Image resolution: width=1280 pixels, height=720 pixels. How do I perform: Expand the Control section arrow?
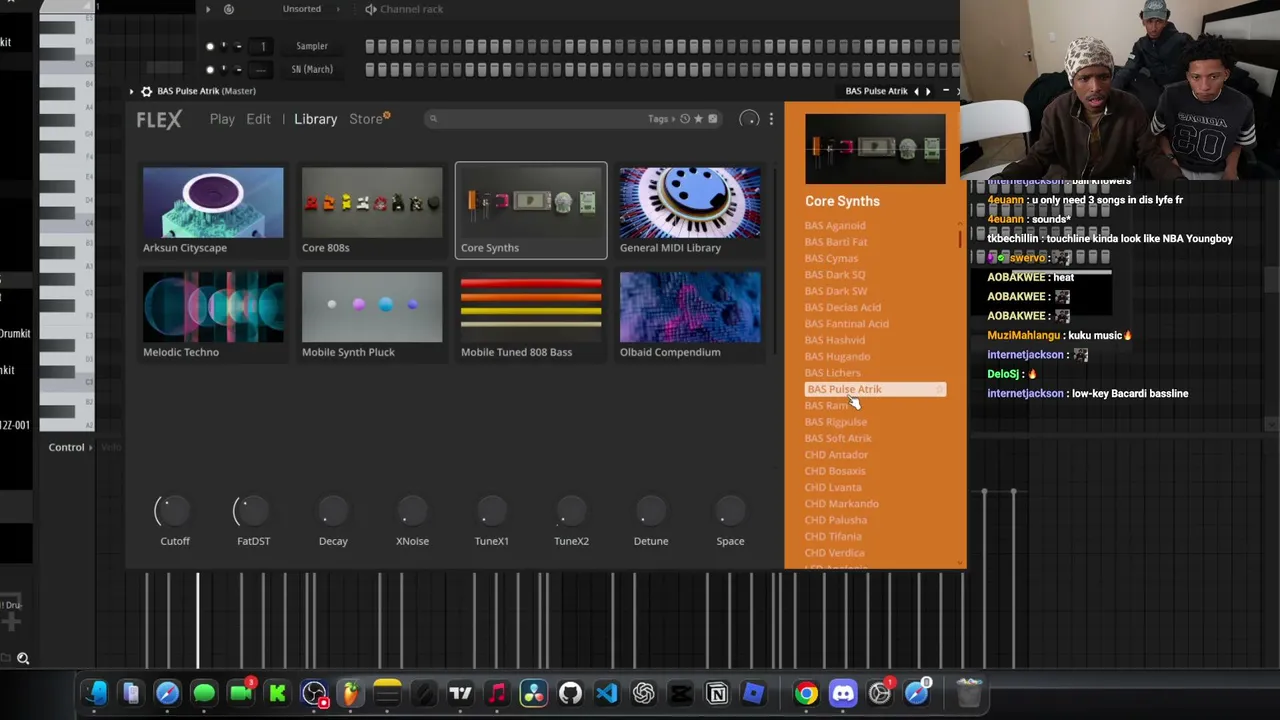click(x=90, y=447)
